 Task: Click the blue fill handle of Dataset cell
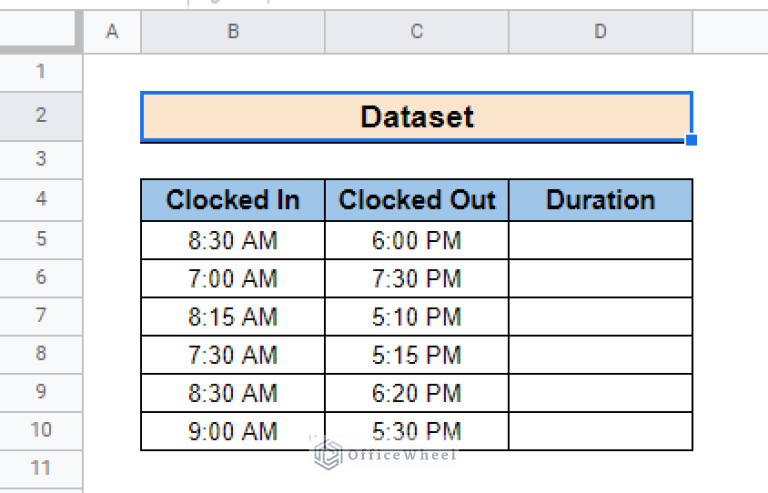(691, 140)
